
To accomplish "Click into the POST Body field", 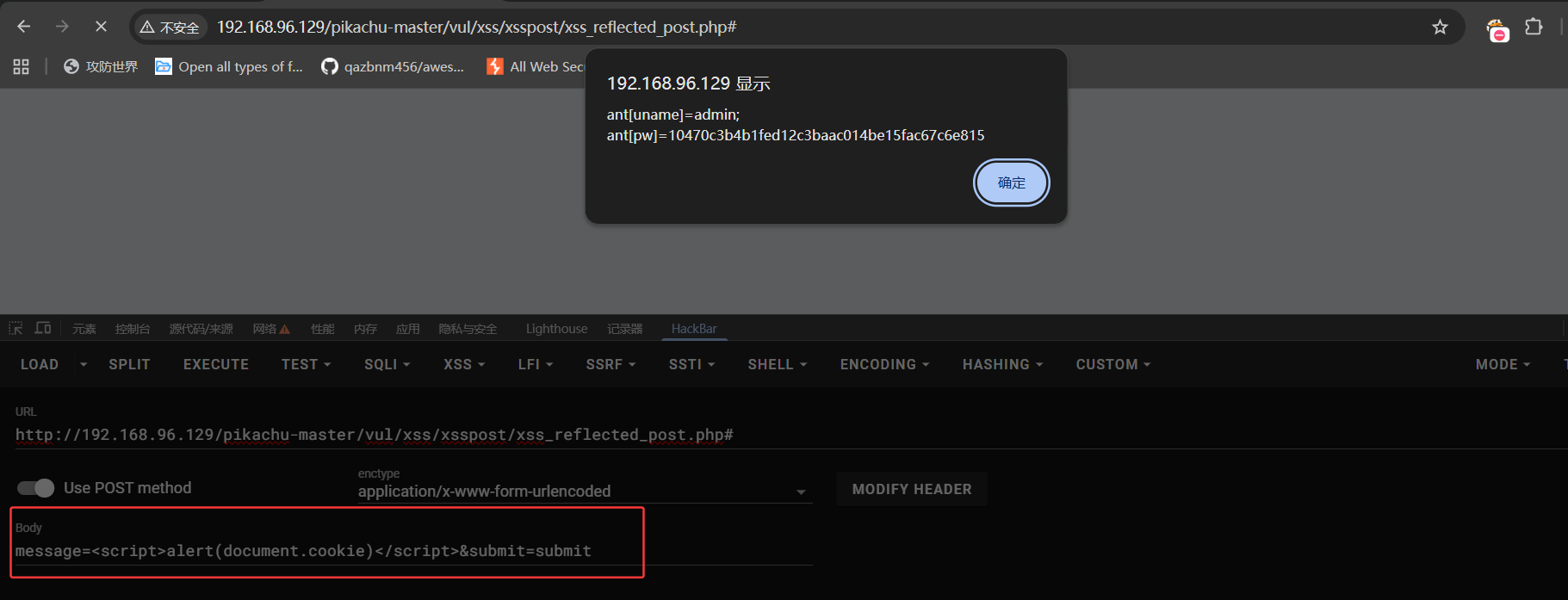I will pyautogui.click(x=413, y=551).
